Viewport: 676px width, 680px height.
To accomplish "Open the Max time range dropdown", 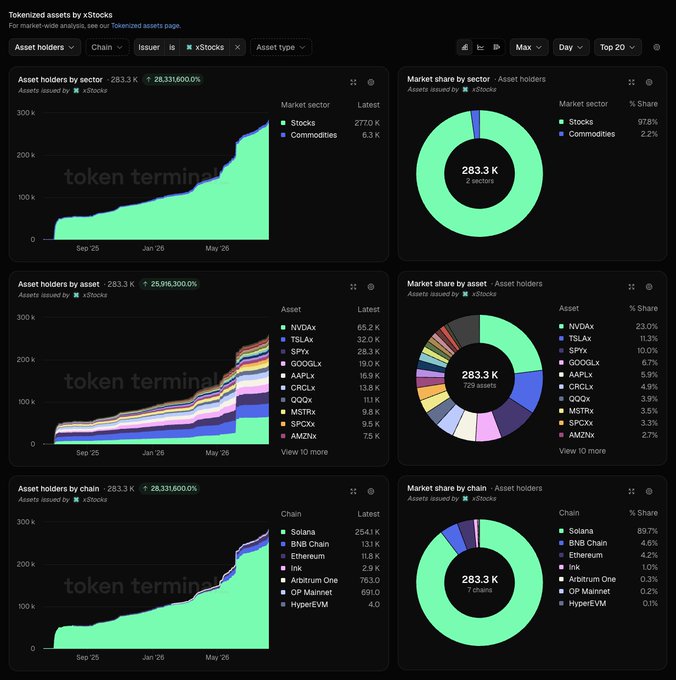I will pyautogui.click(x=529, y=47).
